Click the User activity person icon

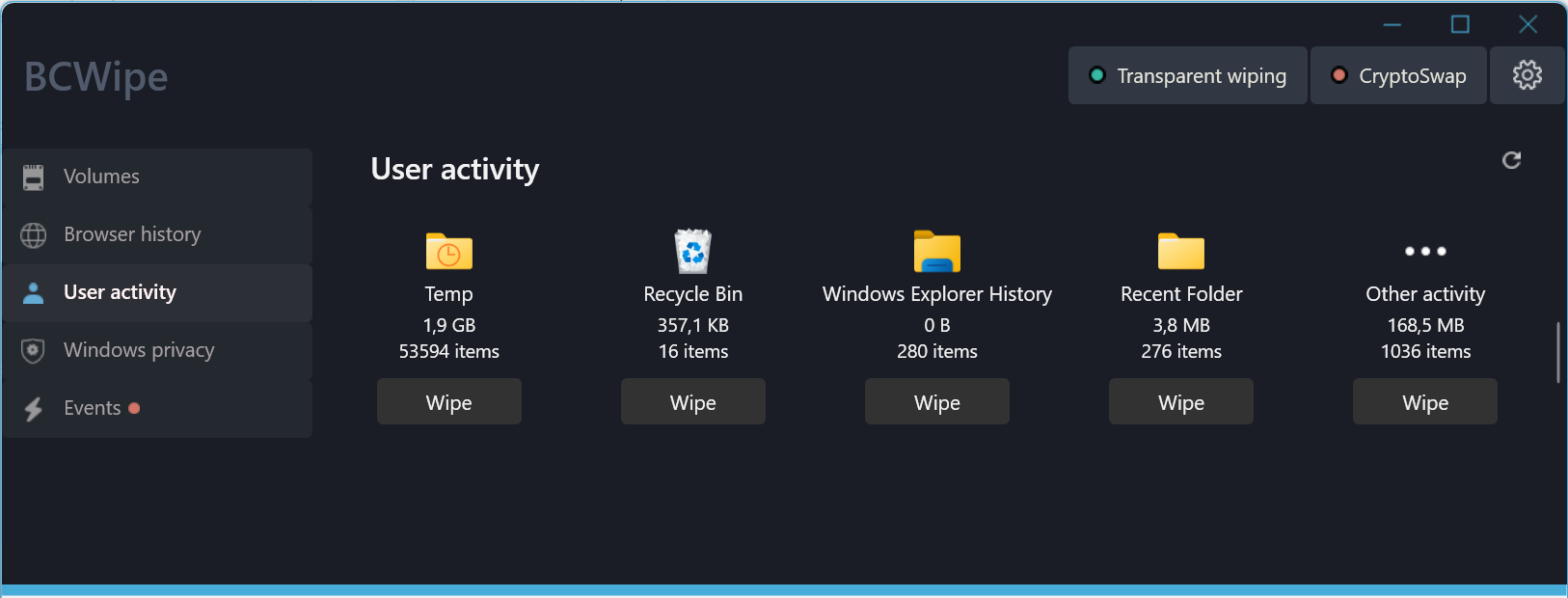click(x=34, y=292)
